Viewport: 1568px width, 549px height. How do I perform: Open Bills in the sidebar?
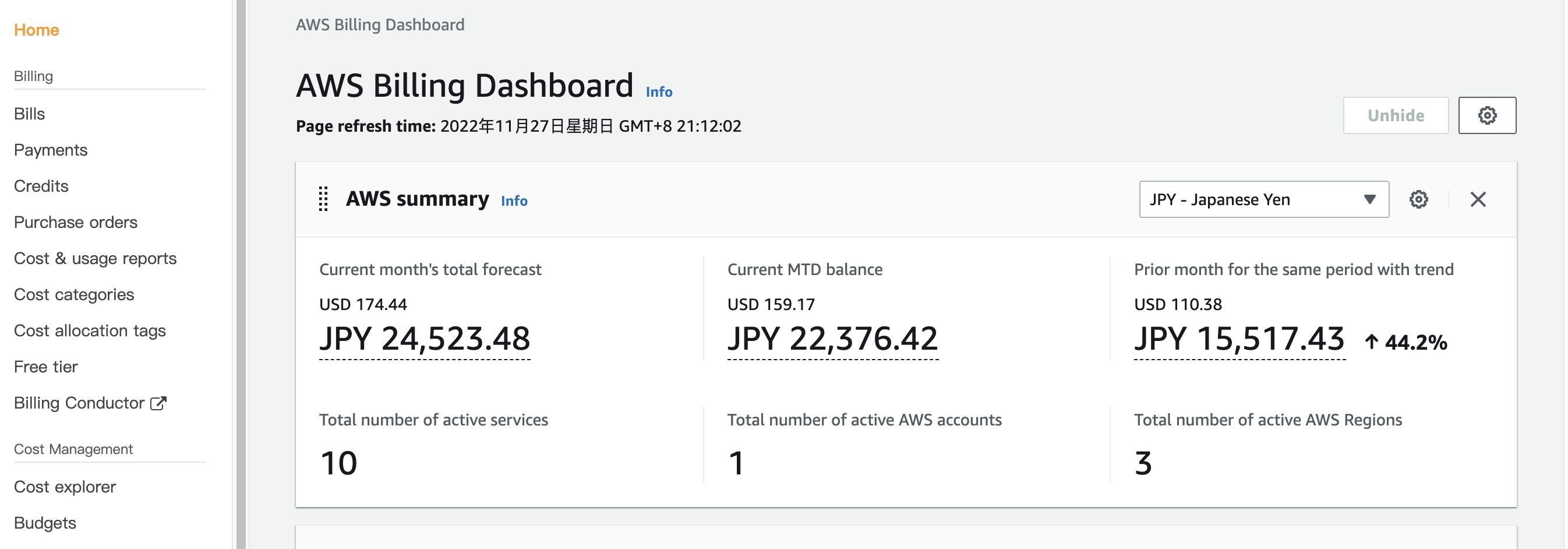click(29, 114)
